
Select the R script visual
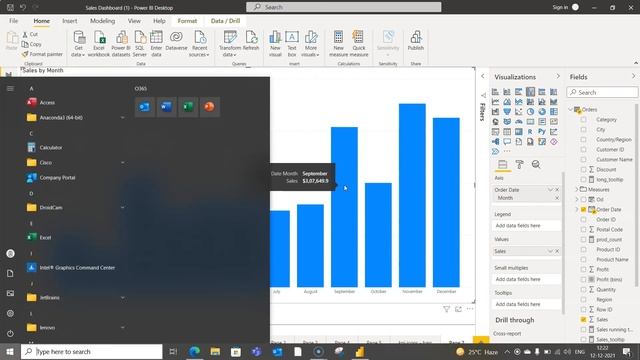[530, 131]
